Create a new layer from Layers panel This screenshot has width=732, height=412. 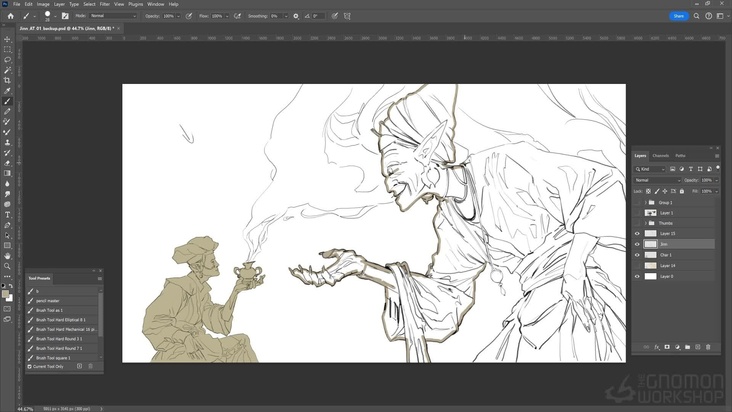point(698,347)
